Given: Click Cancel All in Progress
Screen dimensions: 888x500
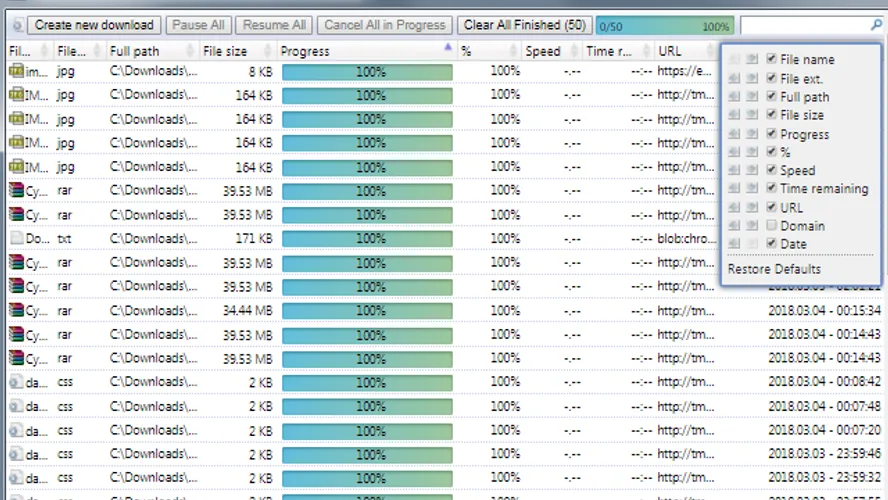Looking at the screenshot, I should click(385, 25).
